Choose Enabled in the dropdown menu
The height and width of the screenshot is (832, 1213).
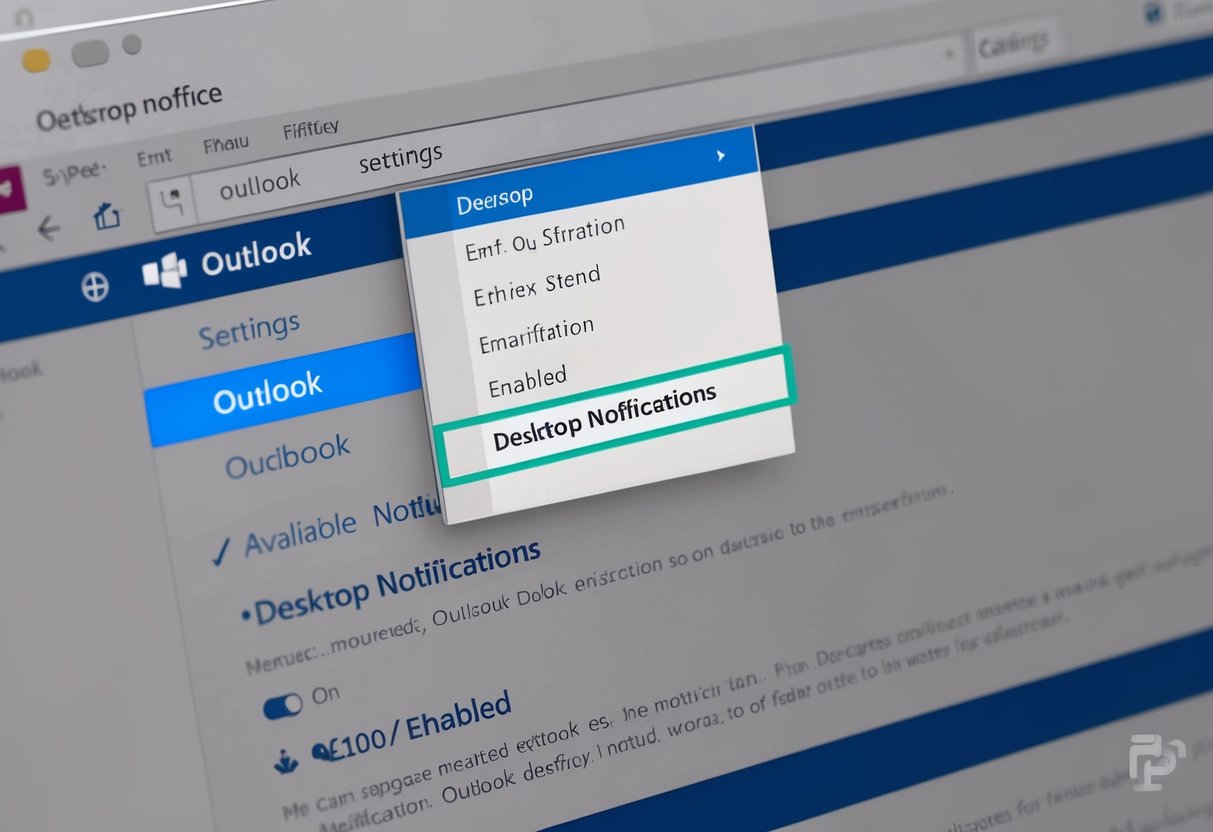pos(529,377)
